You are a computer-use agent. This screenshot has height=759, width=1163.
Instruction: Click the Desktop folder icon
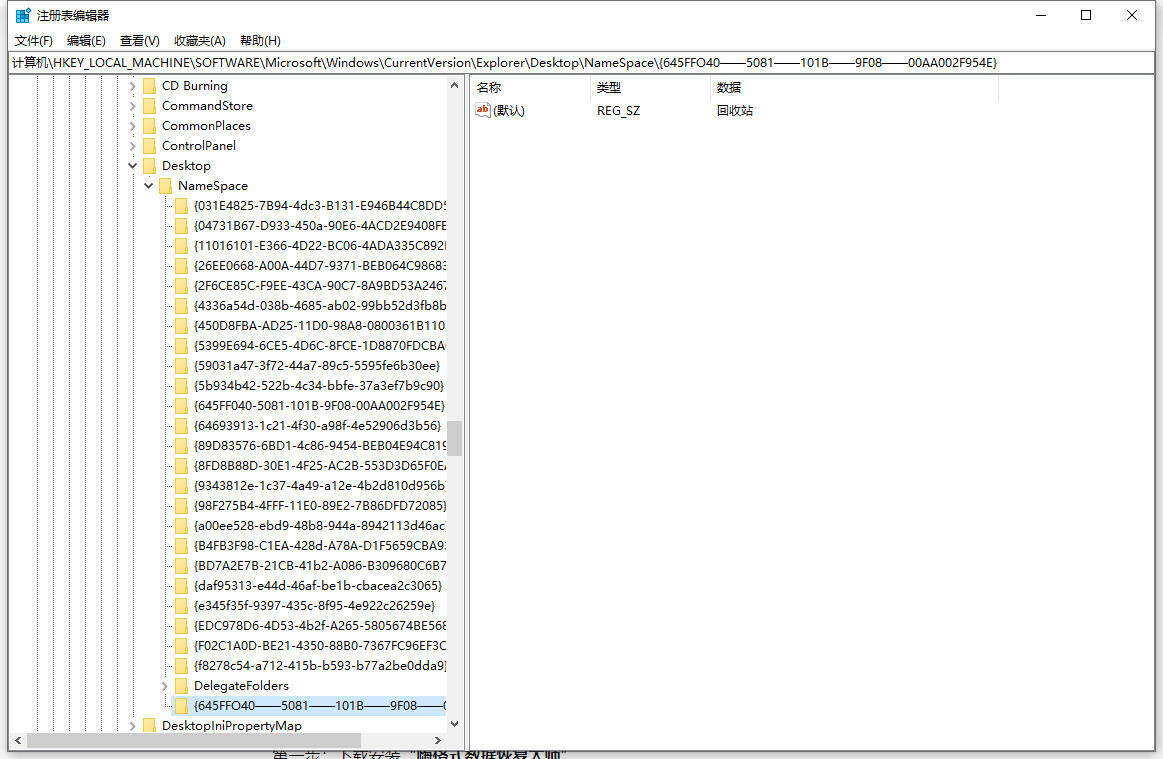[x=149, y=166]
